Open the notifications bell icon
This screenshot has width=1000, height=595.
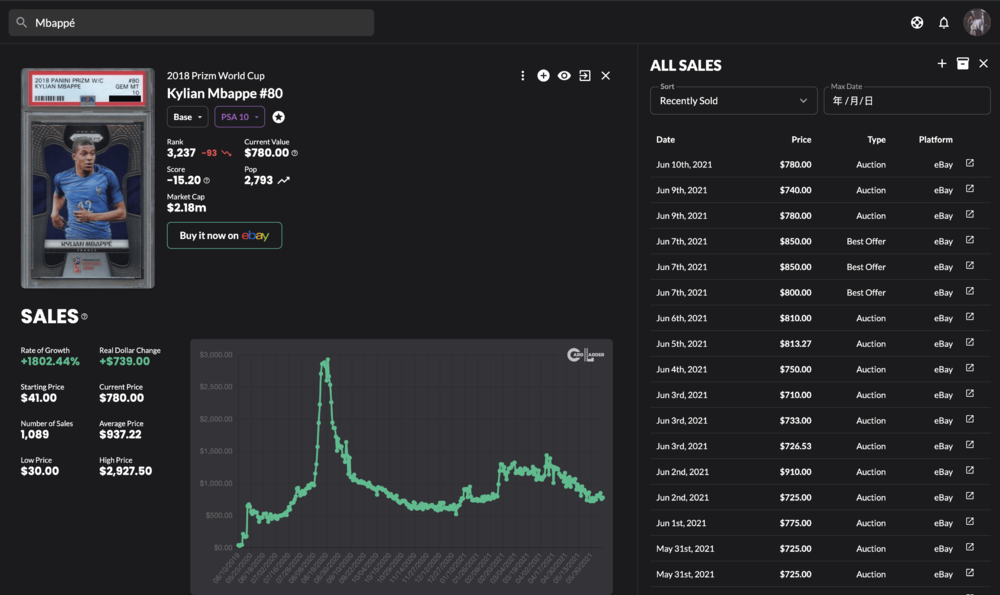[x=943, y=23]
